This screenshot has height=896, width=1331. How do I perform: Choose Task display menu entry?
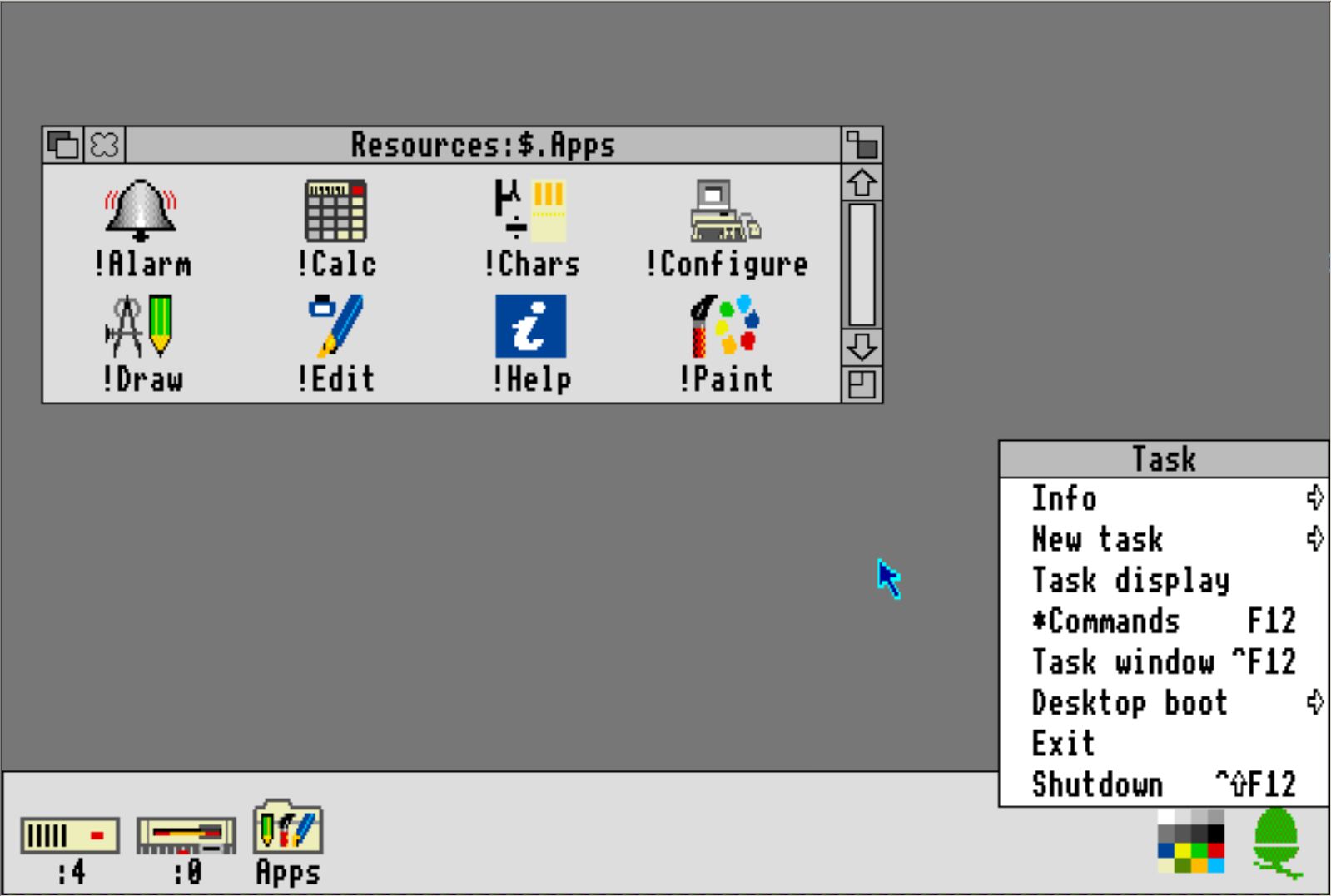[1164, 580]
